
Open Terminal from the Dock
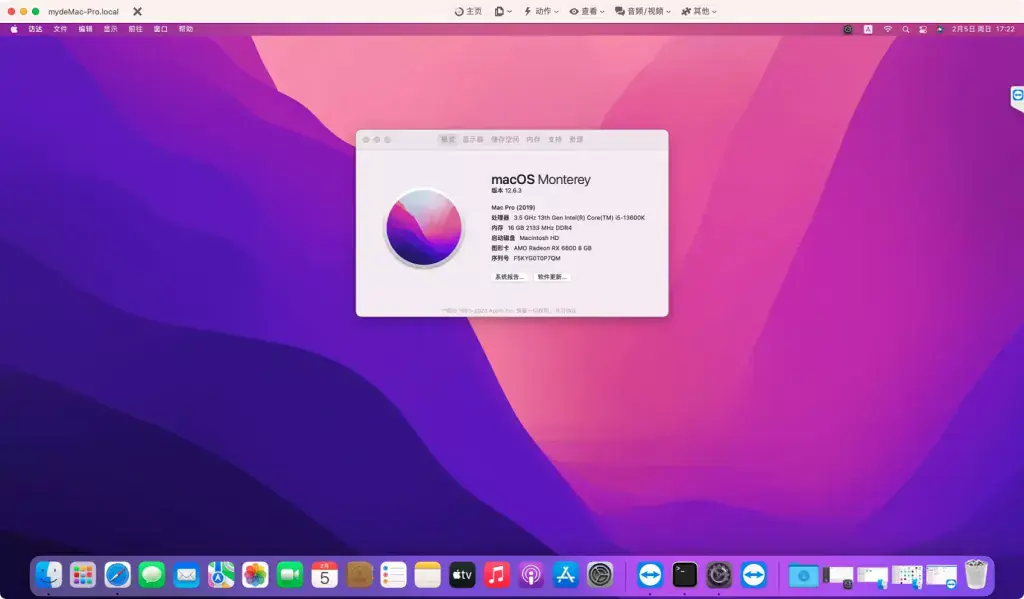click(684, 575)
